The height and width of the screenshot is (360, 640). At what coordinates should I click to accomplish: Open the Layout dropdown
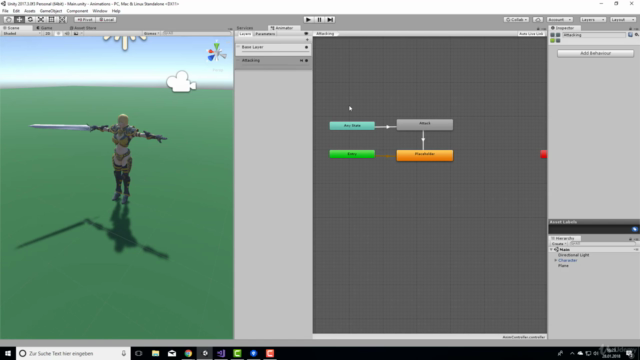point(623,20)
